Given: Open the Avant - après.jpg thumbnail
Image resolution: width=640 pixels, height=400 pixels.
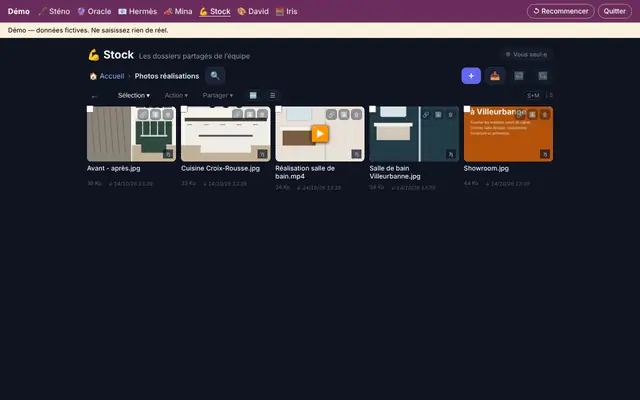Looking at the screenshot, I should coord(131,134).
